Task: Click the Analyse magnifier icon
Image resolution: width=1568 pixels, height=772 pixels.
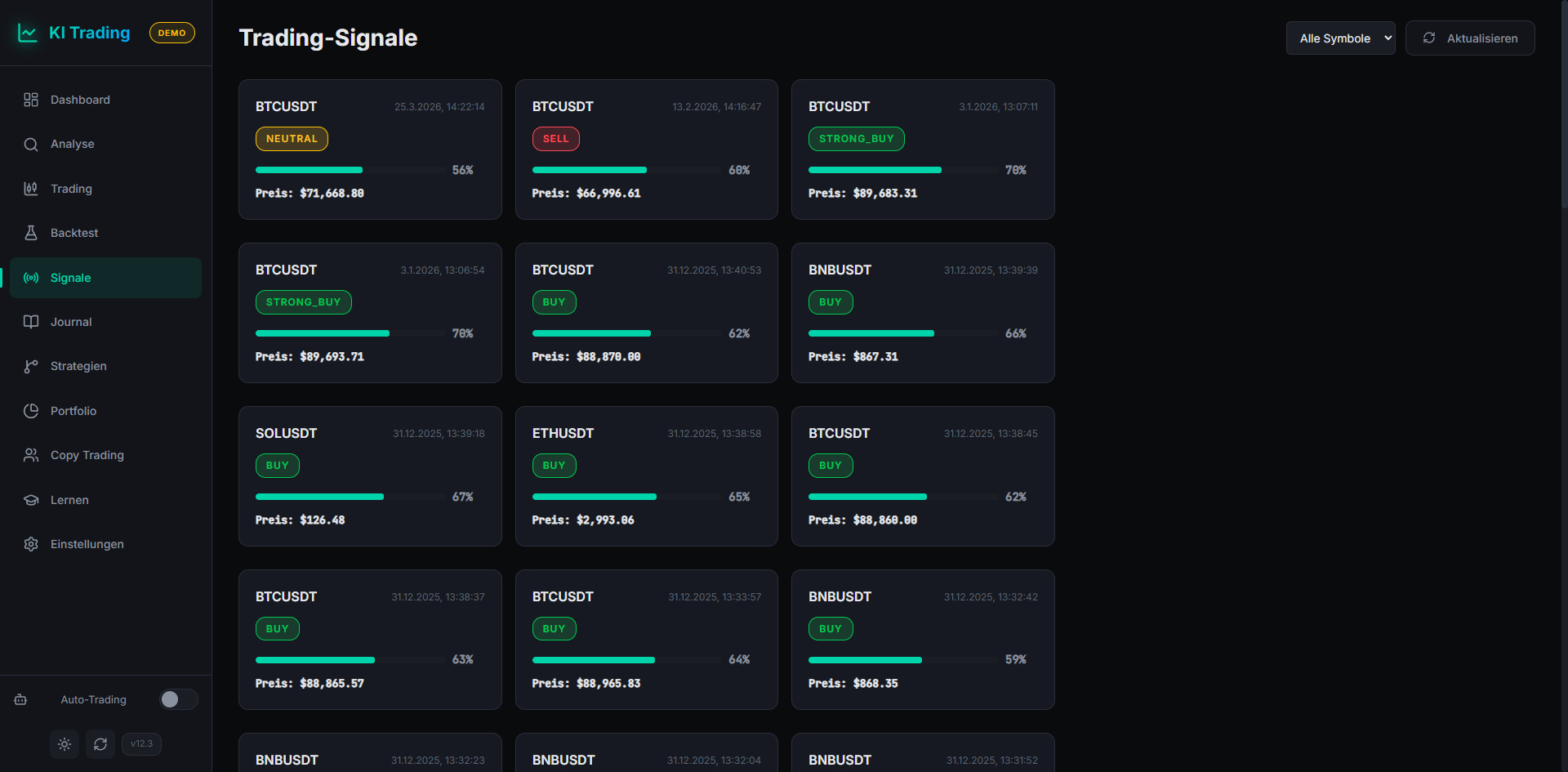Action: 31,145
